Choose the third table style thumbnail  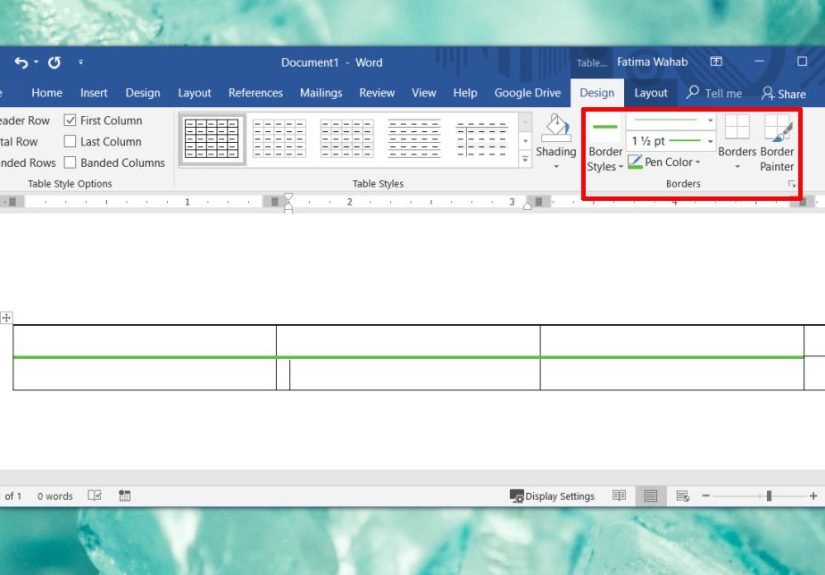click(347, 139)
